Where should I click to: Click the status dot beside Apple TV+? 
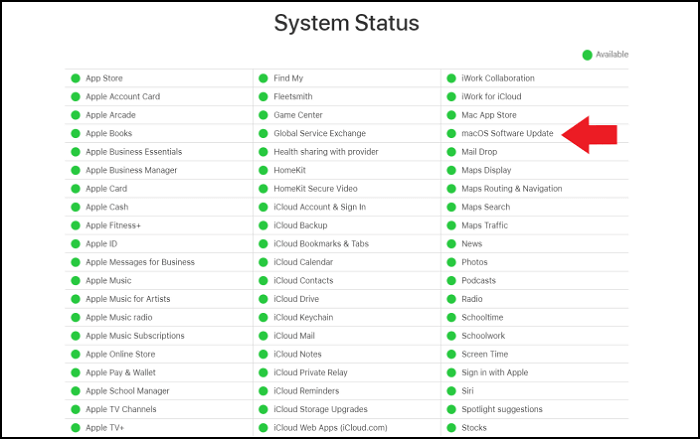click(75, 428)
